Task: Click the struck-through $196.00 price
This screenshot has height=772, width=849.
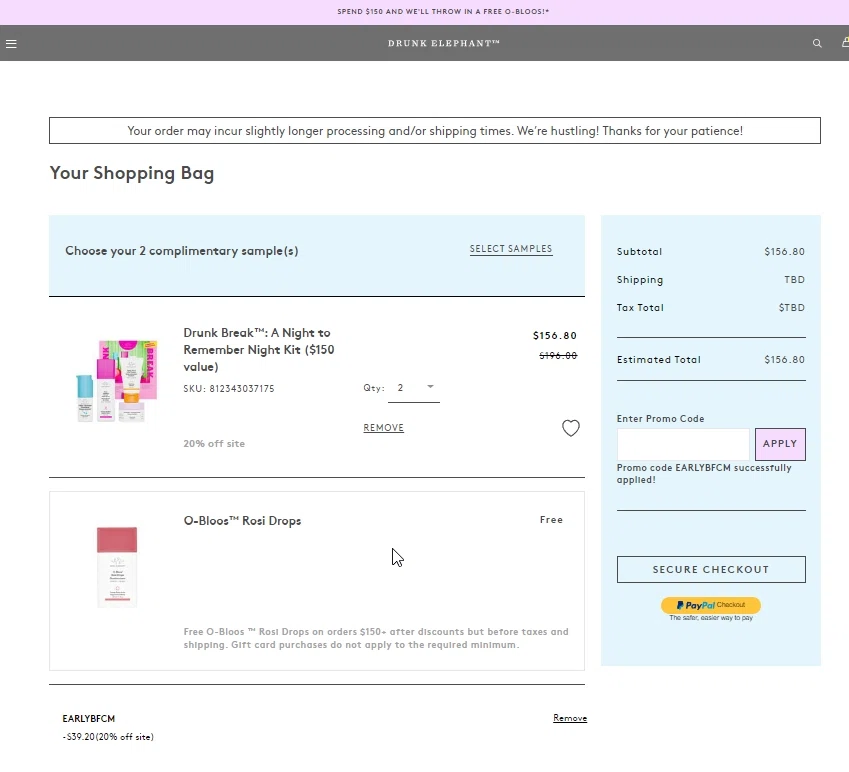Action: pos(558,356)
